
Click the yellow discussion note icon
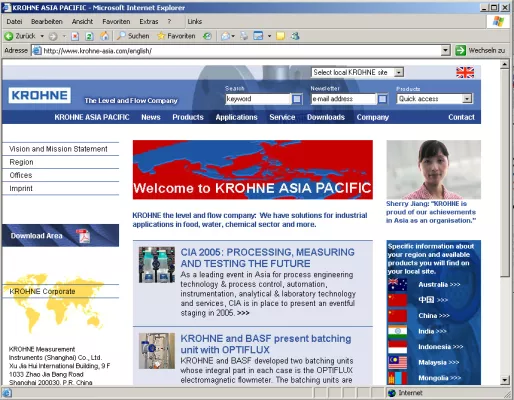281,36
